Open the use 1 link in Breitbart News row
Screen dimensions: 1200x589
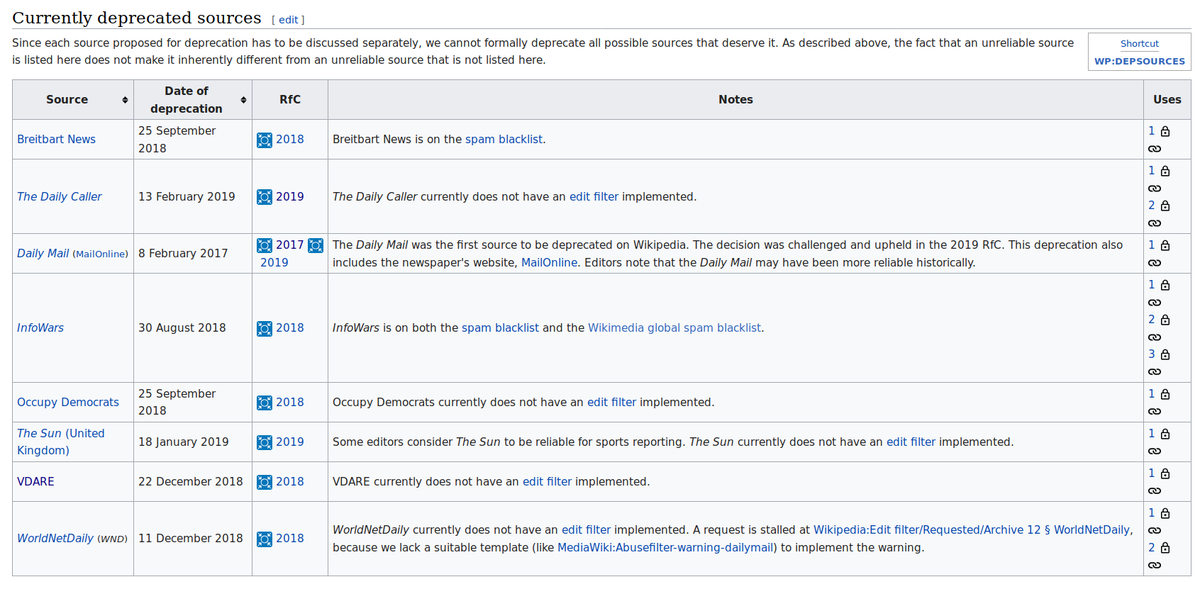(1152, 131)
